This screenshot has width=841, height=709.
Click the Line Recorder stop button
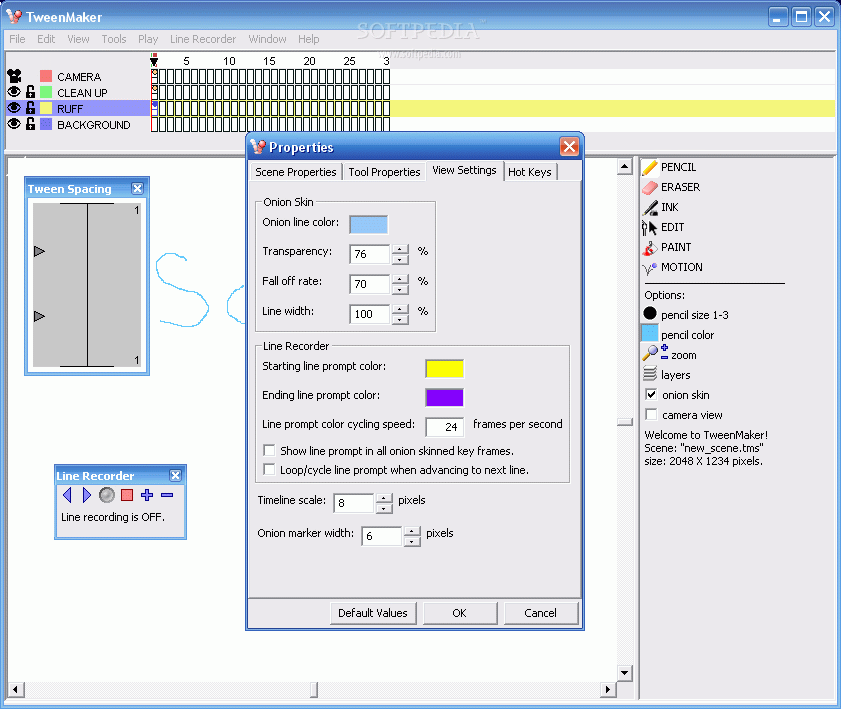click(x=127, y=495)
